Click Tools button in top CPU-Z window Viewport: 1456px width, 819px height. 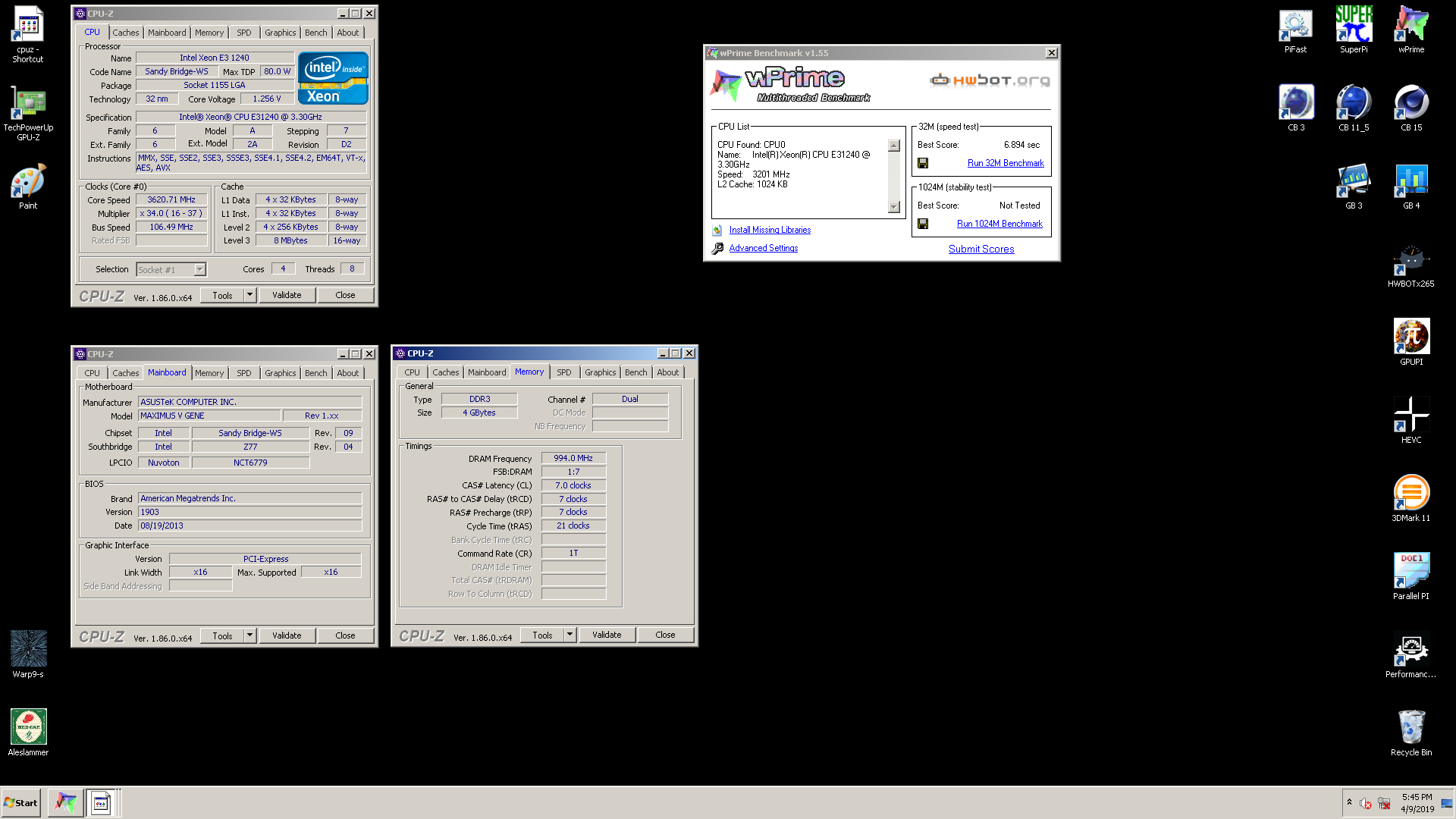222,295
